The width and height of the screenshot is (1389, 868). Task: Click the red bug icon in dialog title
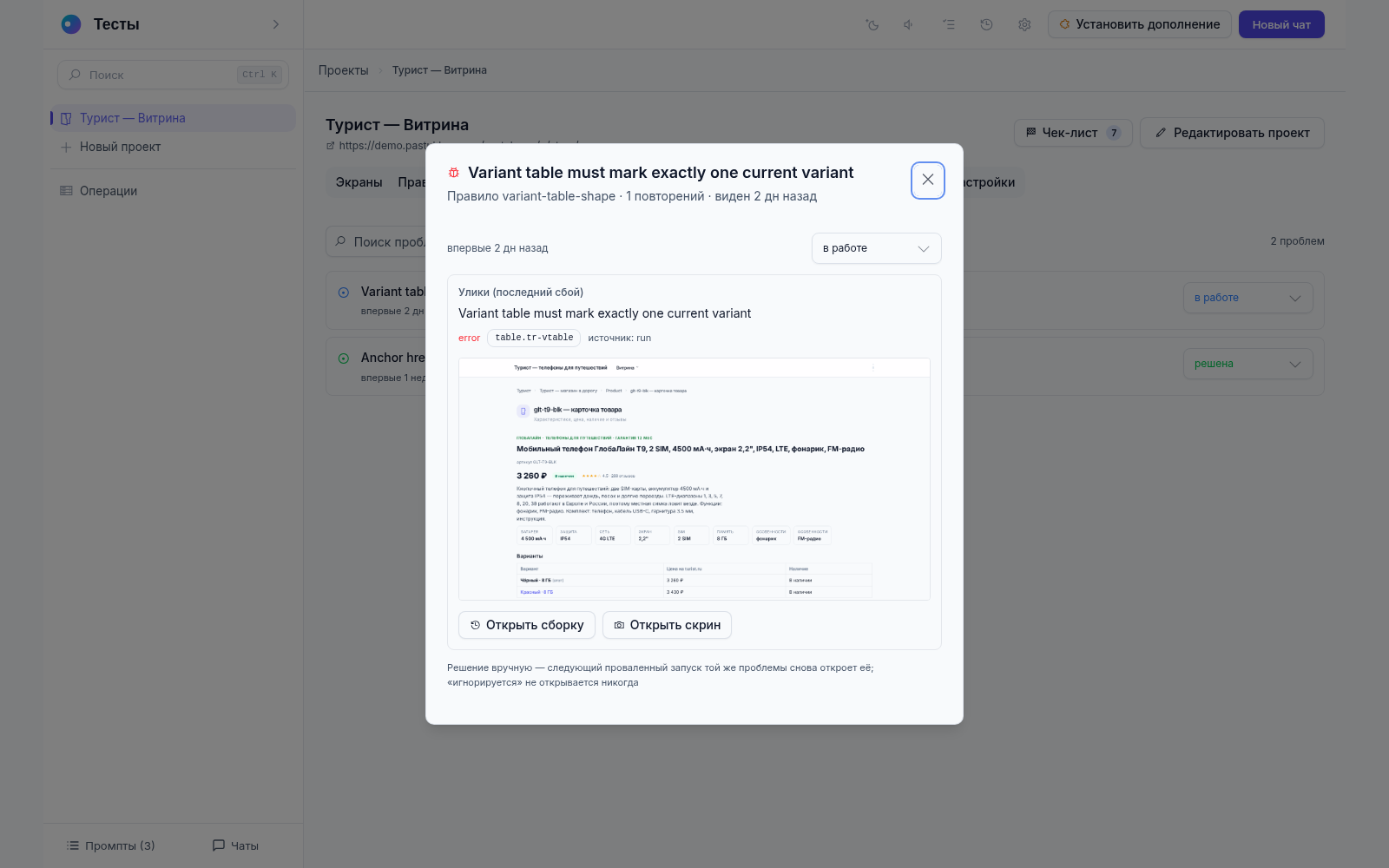tap(453, 173)
